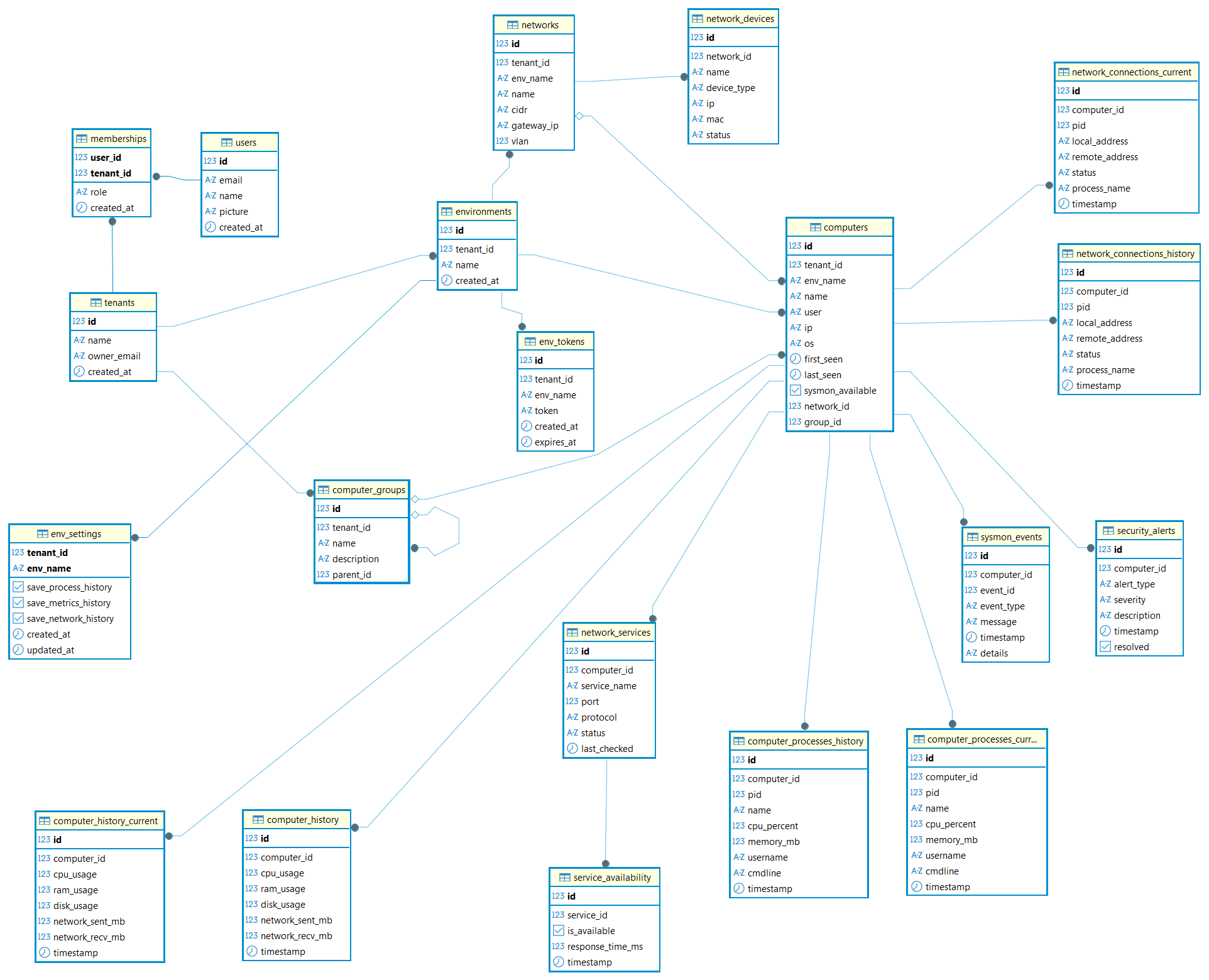Click clock icon next to first_seen in computers
This screenshot has height=980, width=1209.
coord(796,359)
